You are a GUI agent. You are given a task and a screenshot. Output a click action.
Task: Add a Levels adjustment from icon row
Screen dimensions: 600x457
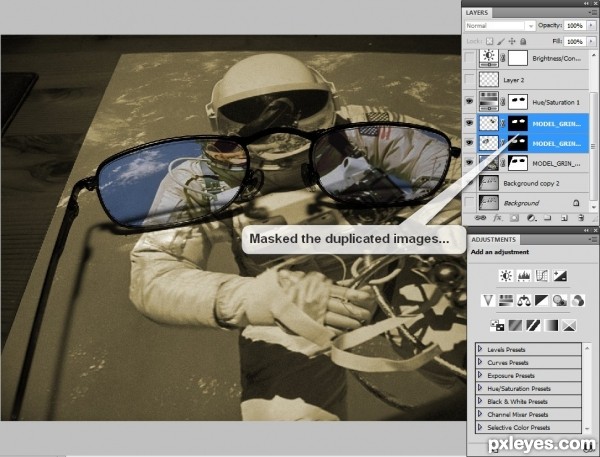[523, 276]
